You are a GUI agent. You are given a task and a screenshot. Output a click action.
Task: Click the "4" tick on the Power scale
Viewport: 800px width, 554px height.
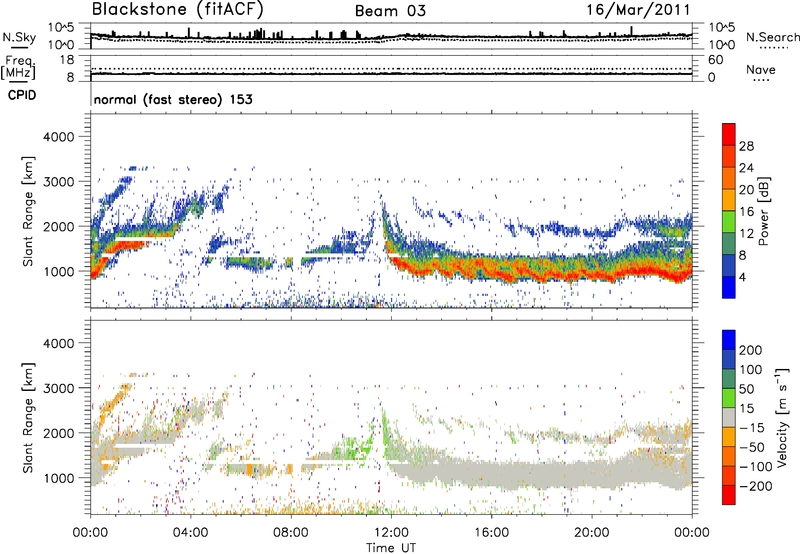742,277
